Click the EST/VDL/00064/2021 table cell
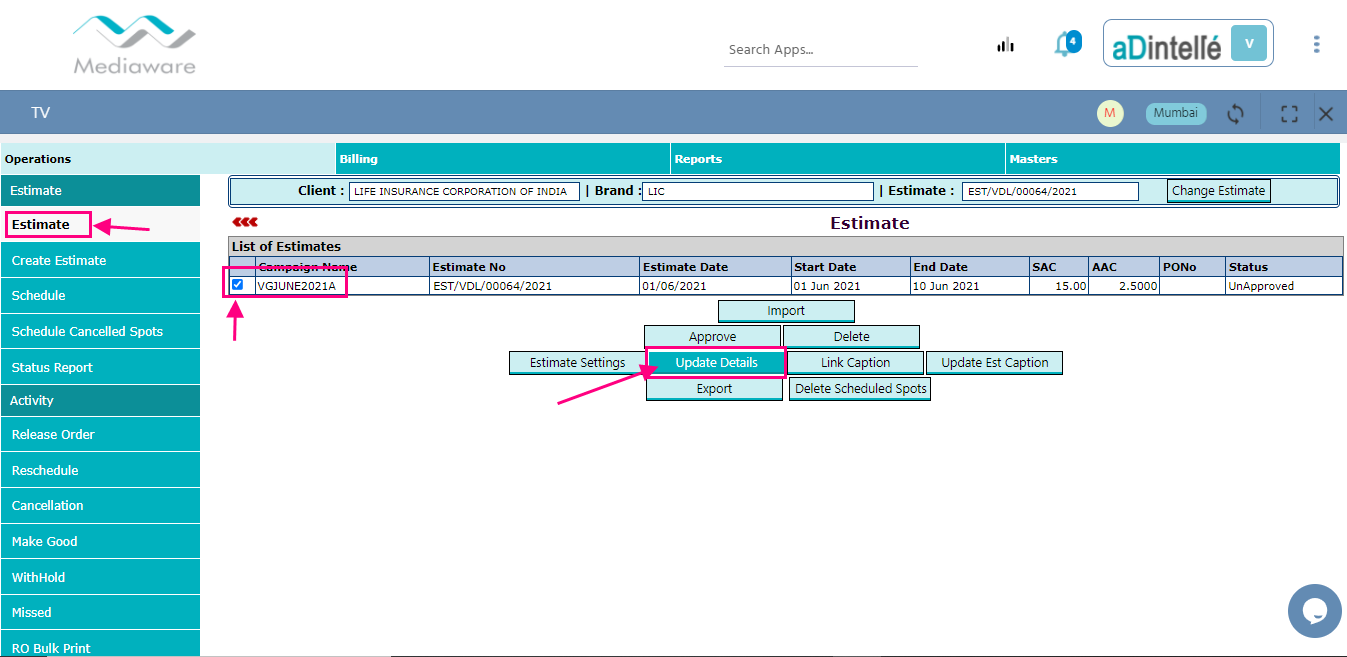1347x657 pixels. coord(534,286)
